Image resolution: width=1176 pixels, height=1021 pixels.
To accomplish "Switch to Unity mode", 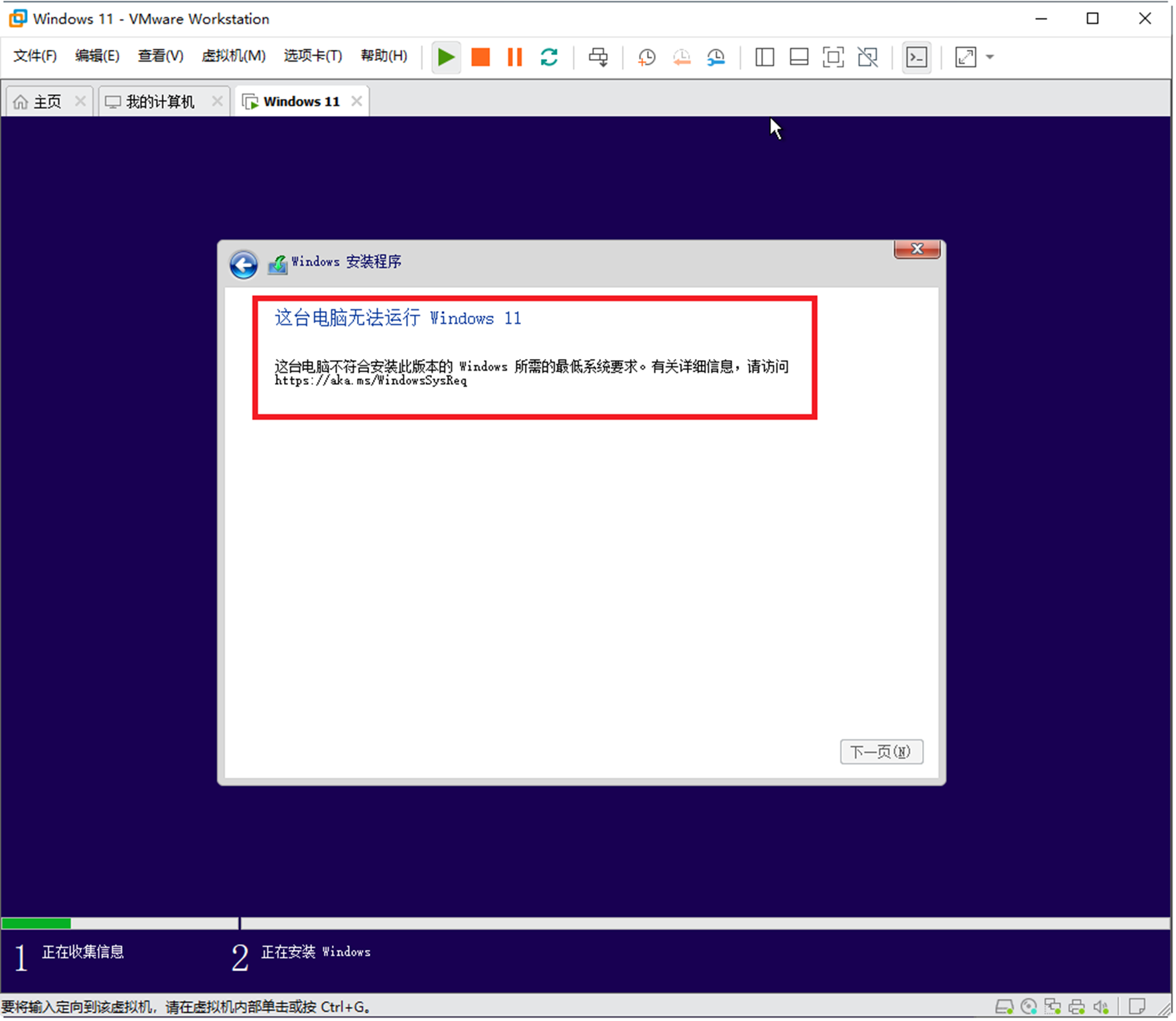I will [867, 57].
